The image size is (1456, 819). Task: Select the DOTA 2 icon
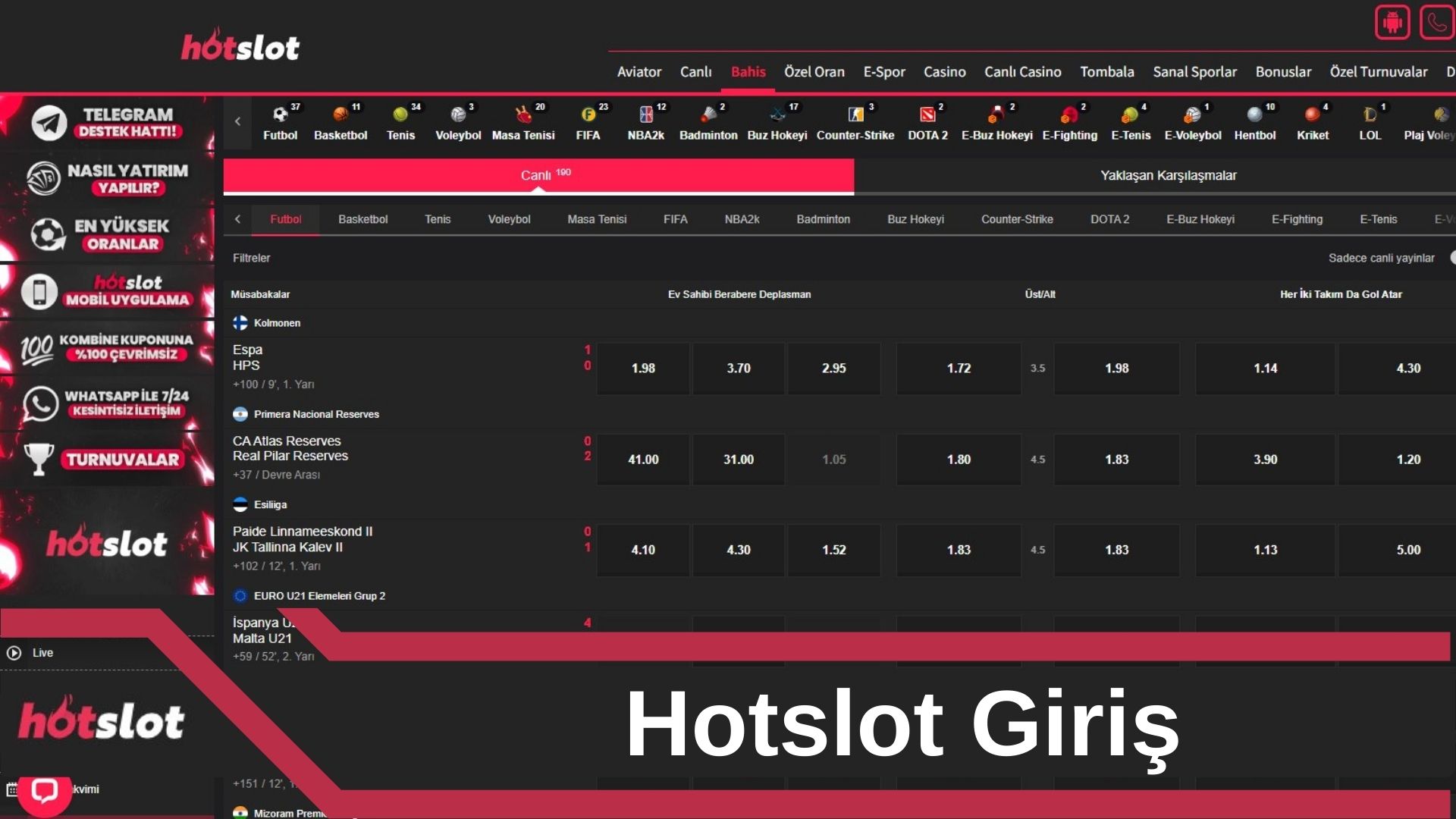(927, 115)
